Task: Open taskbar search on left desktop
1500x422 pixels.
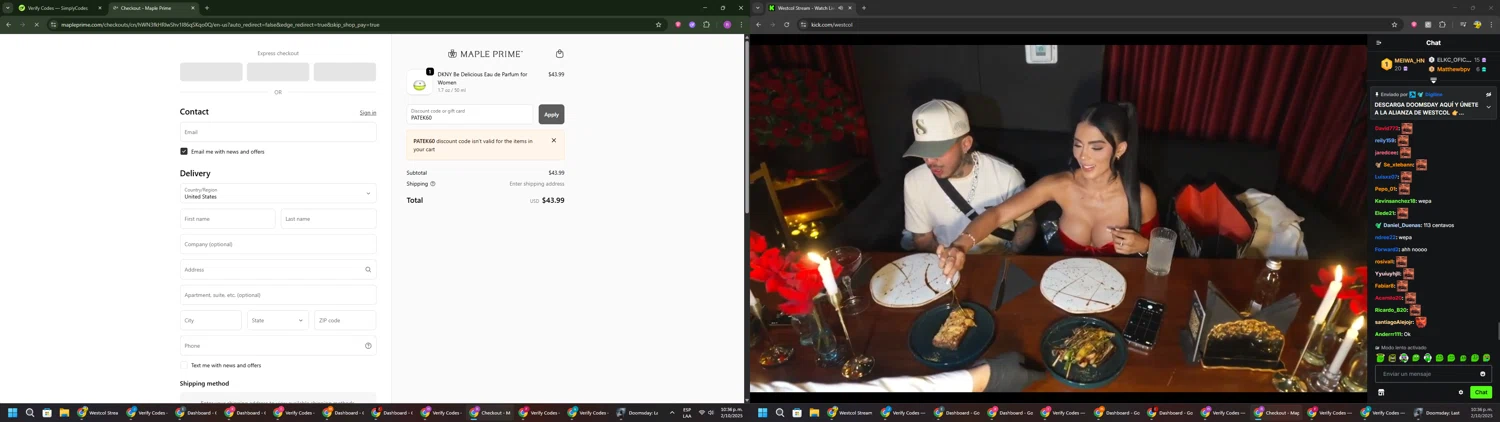Action: (x=30, y=413)
